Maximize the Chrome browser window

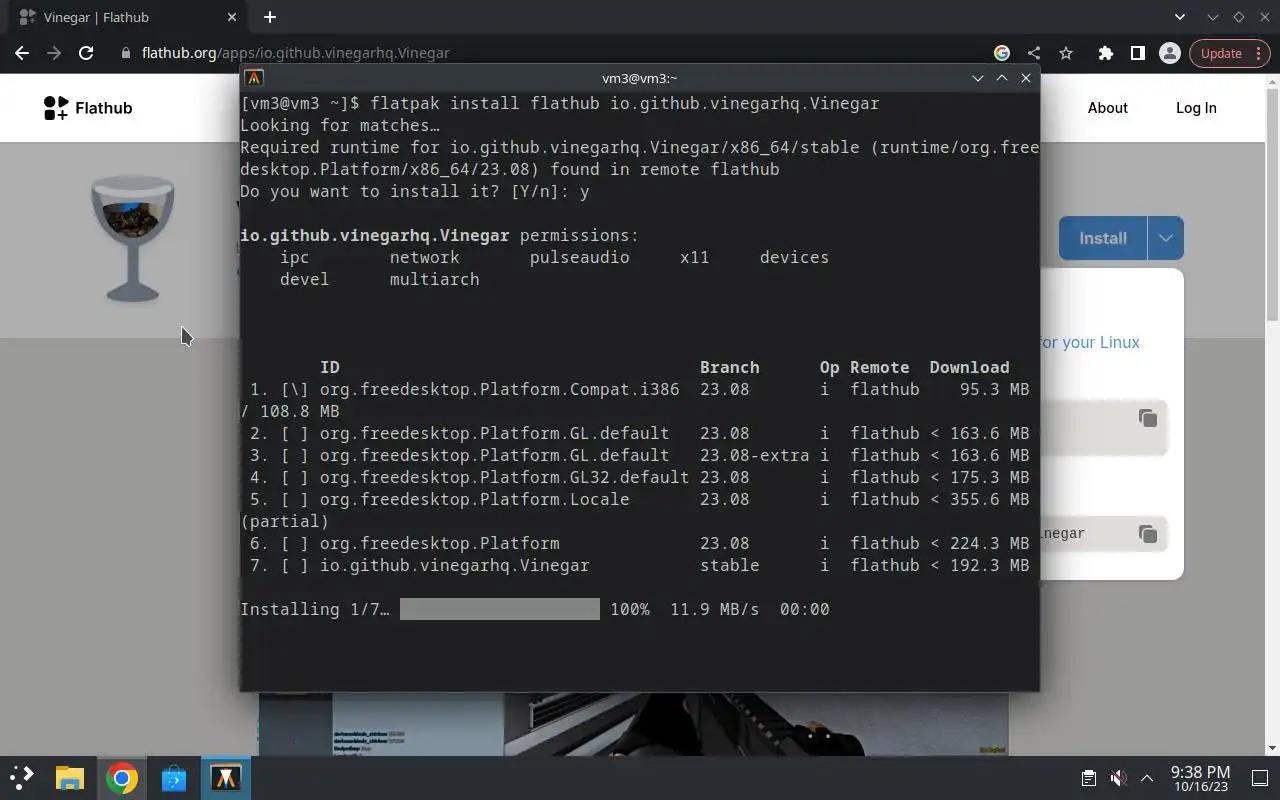point(1239,17)
